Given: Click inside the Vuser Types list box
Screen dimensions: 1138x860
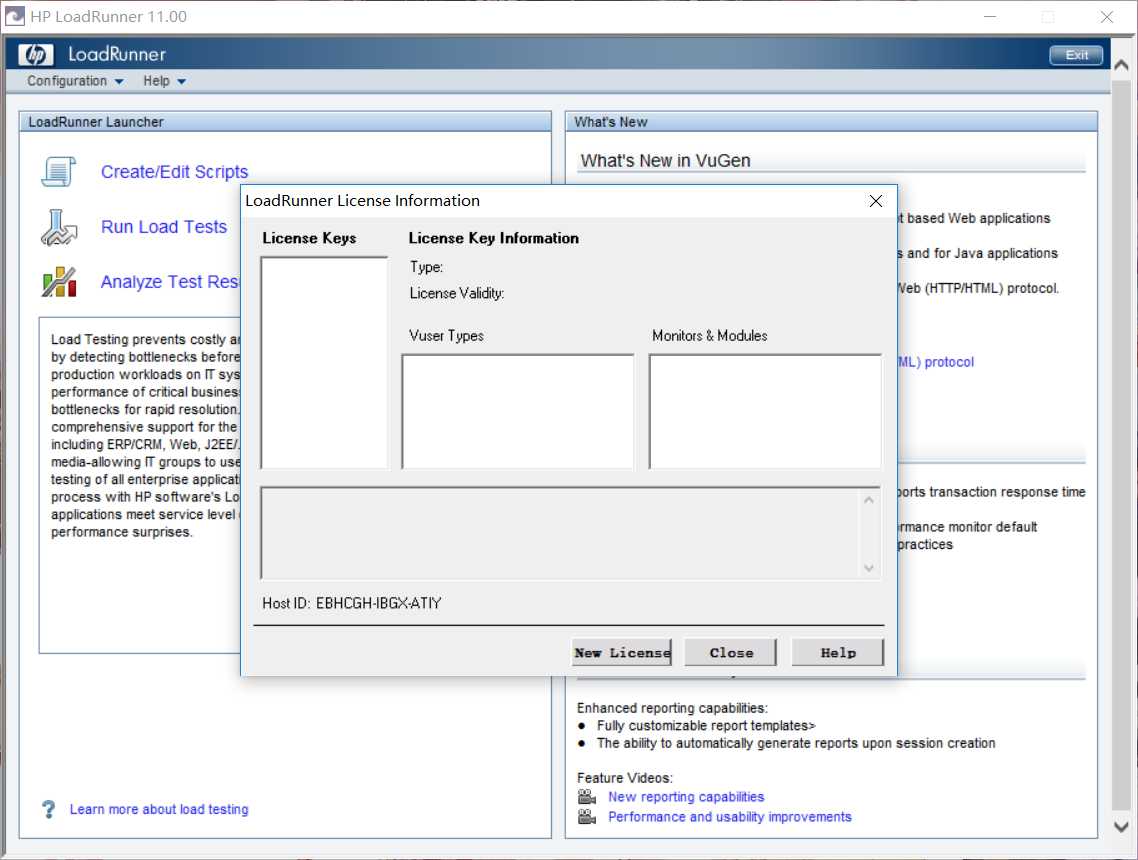Looking at the screenshot, I should point(517,411).
